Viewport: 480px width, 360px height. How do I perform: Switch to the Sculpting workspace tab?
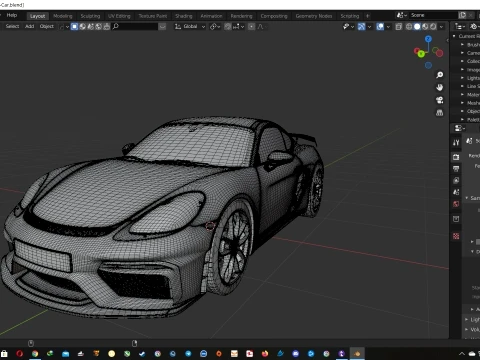[x=90, y=16]
